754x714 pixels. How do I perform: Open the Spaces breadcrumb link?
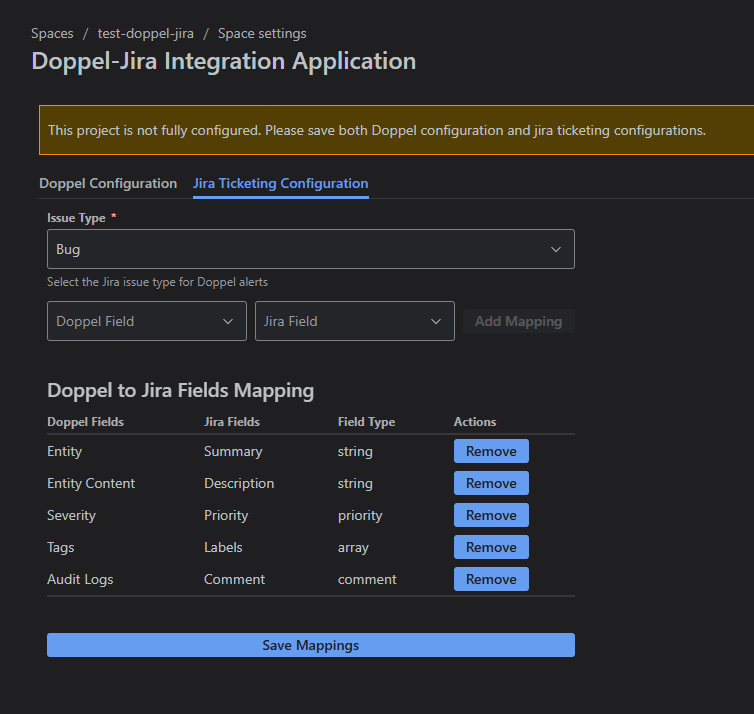(52, 34)
